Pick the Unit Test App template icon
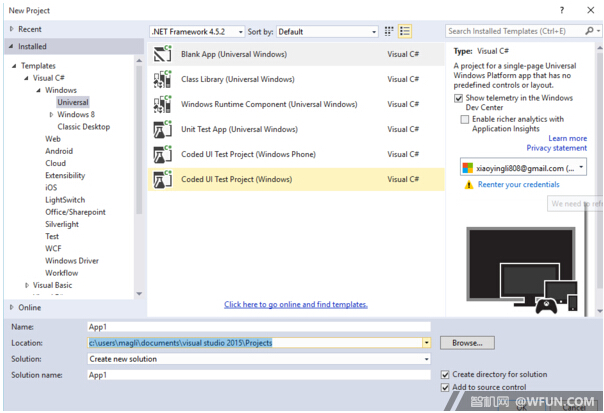This screenshot has height=413, width=604. (162, 129)
